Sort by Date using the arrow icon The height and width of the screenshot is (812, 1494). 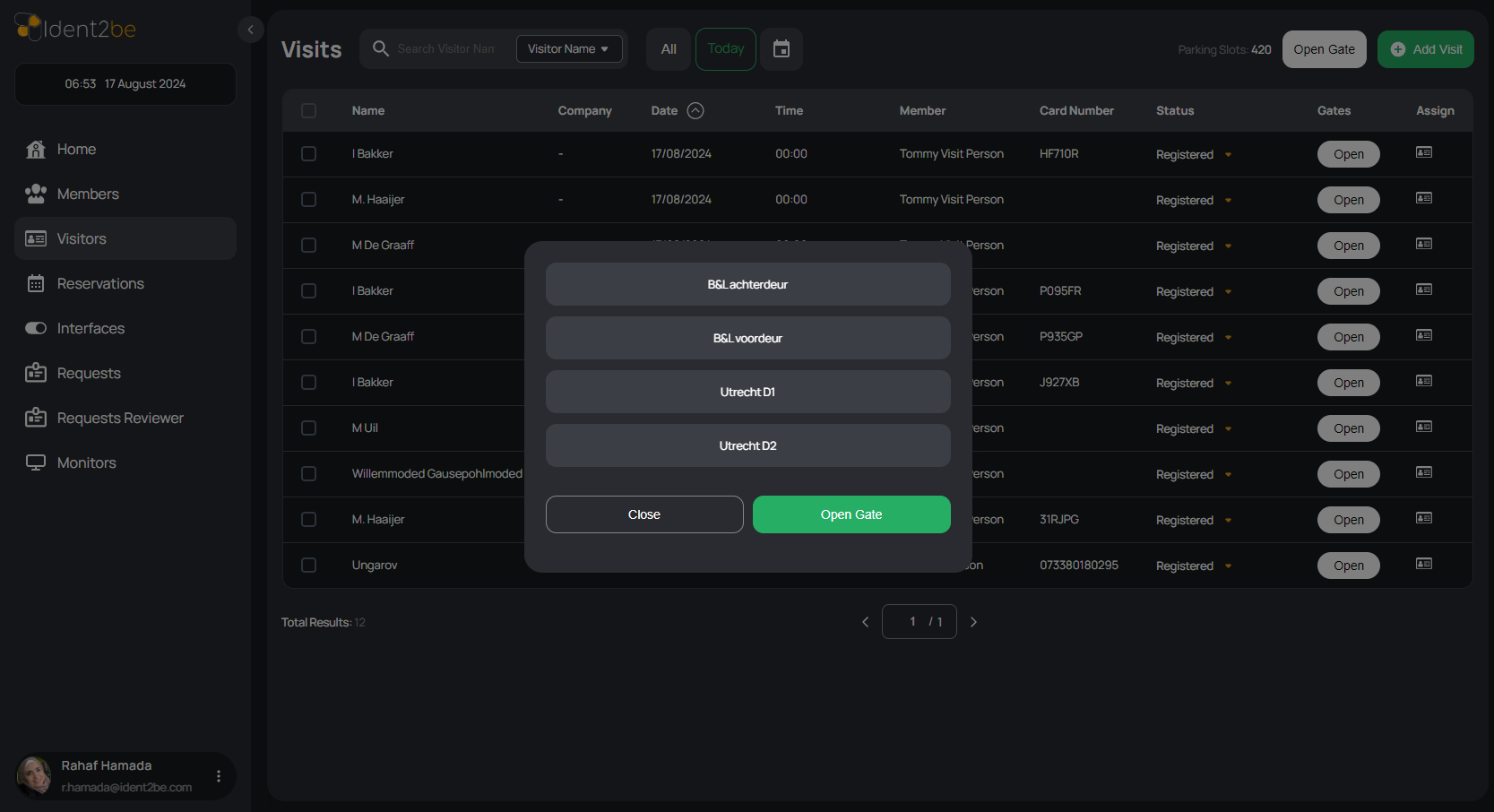tap(695, 110)
